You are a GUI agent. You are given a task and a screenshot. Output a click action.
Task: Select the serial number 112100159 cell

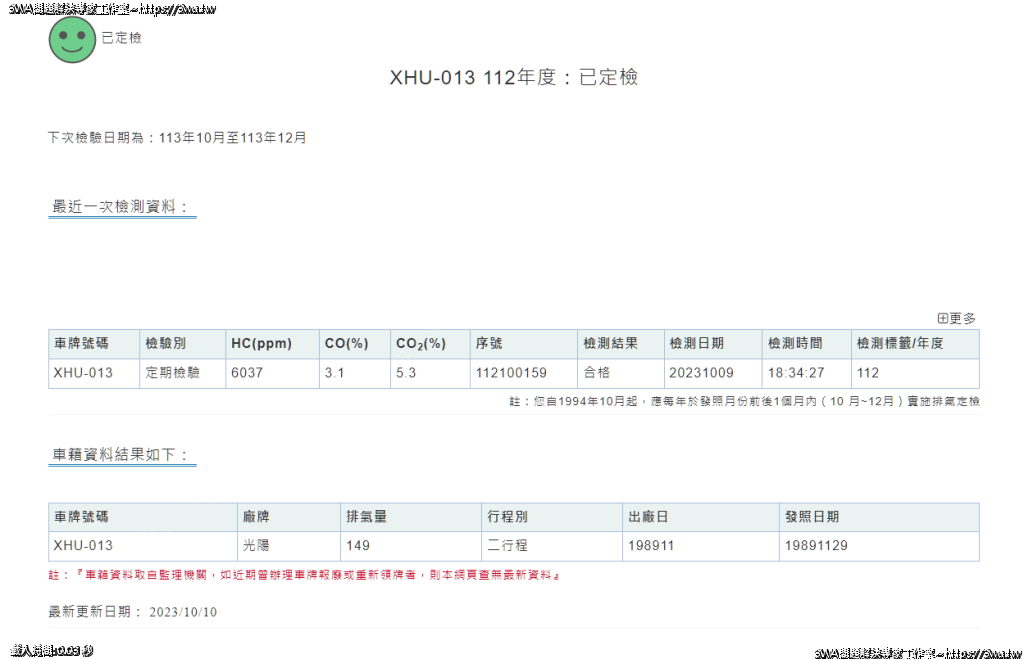511,373
